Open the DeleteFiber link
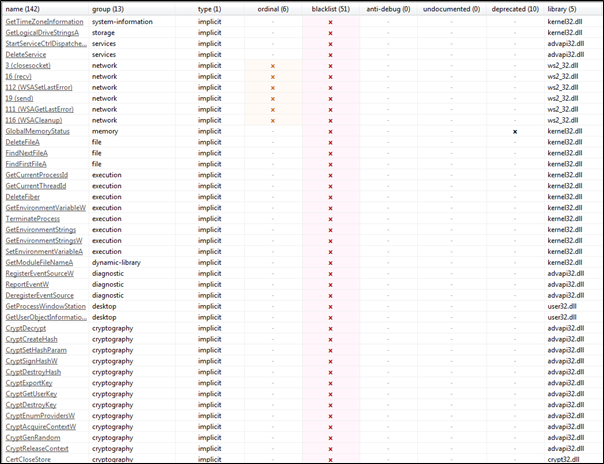The height and width of the screenshot is (464, 604). [x=23, y=197]
